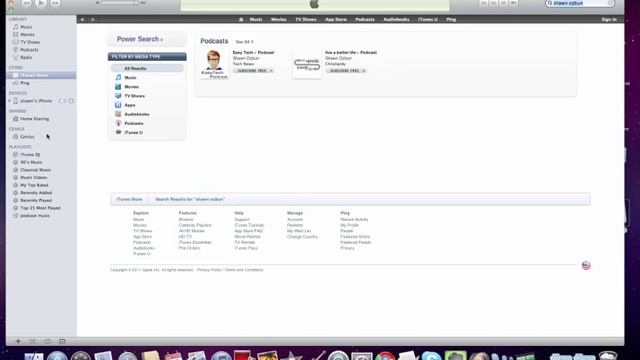Expand shawn's iPhone device tree

pos(10,101)
